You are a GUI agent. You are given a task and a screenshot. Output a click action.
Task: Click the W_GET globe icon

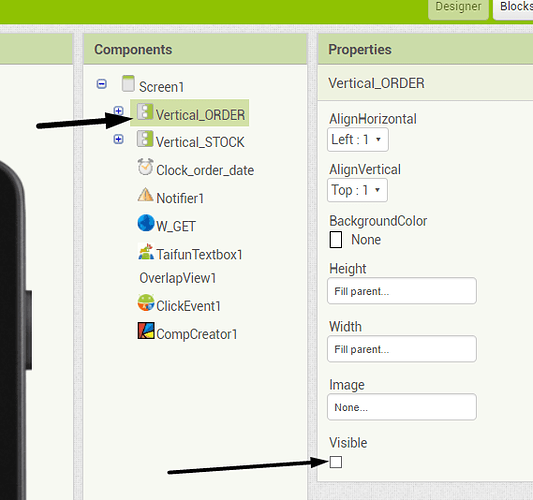click(146, 223)
